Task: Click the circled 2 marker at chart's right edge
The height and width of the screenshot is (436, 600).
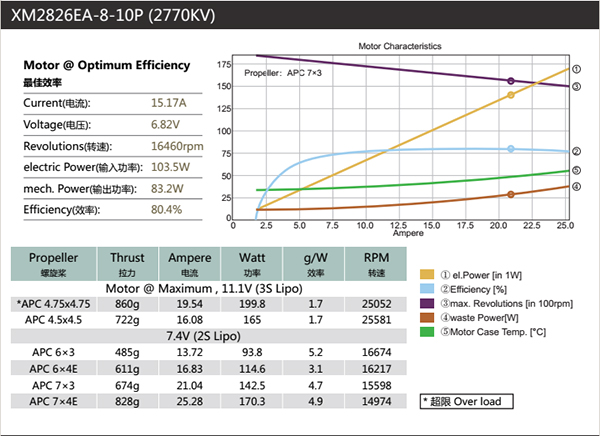Action: [x=577, y=152]
